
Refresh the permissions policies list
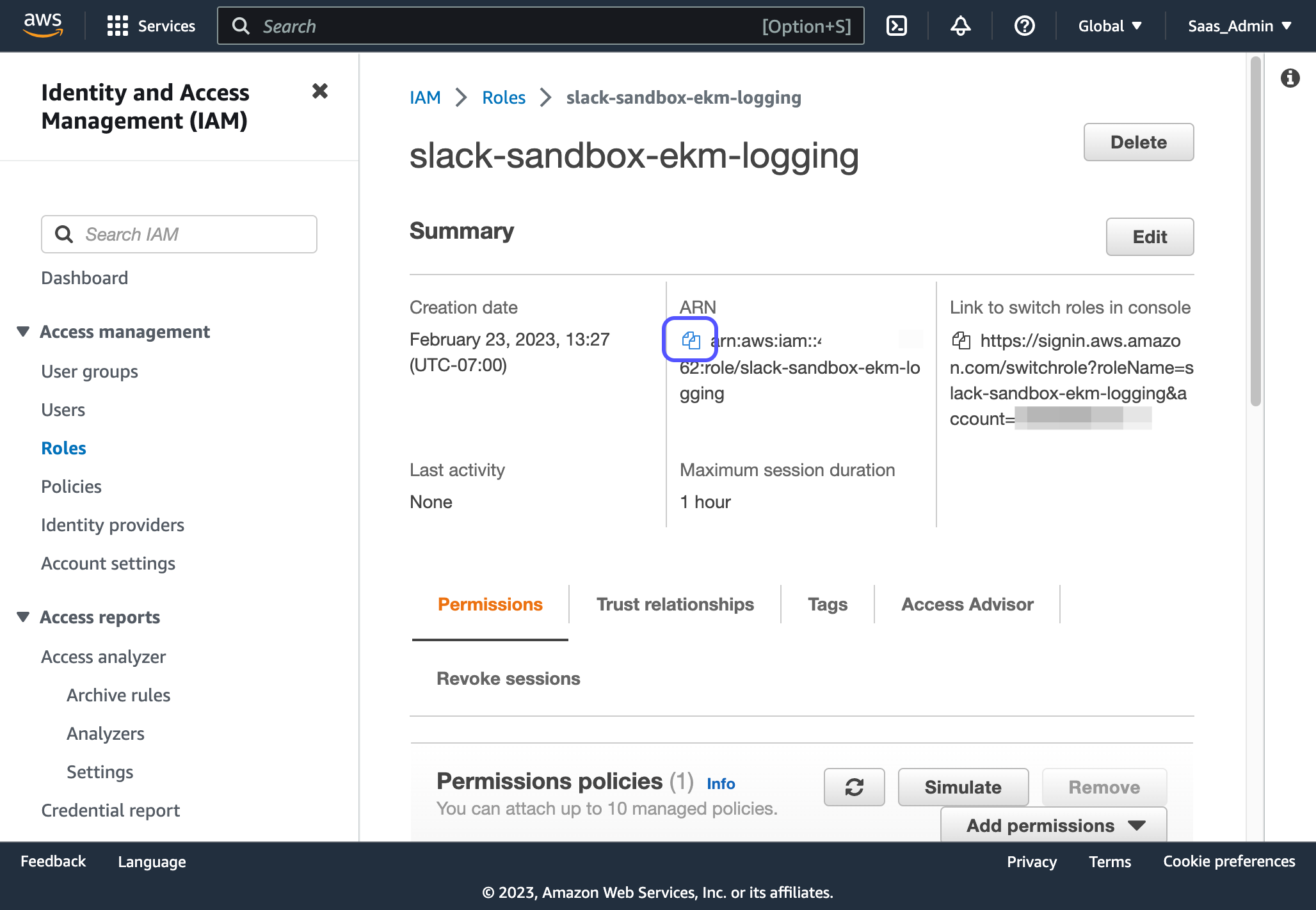click(854, 787)
